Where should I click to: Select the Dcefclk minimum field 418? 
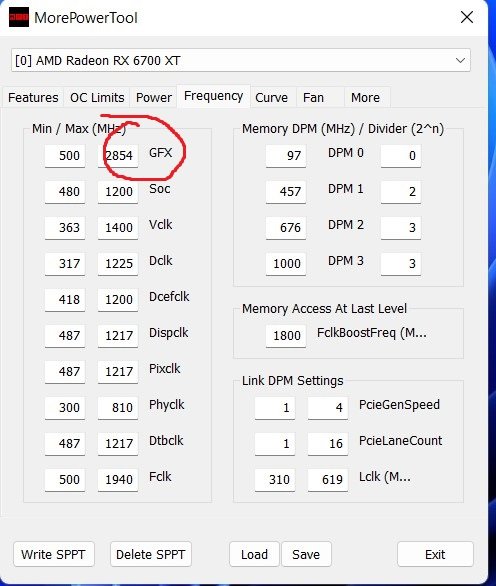[65, 299]
